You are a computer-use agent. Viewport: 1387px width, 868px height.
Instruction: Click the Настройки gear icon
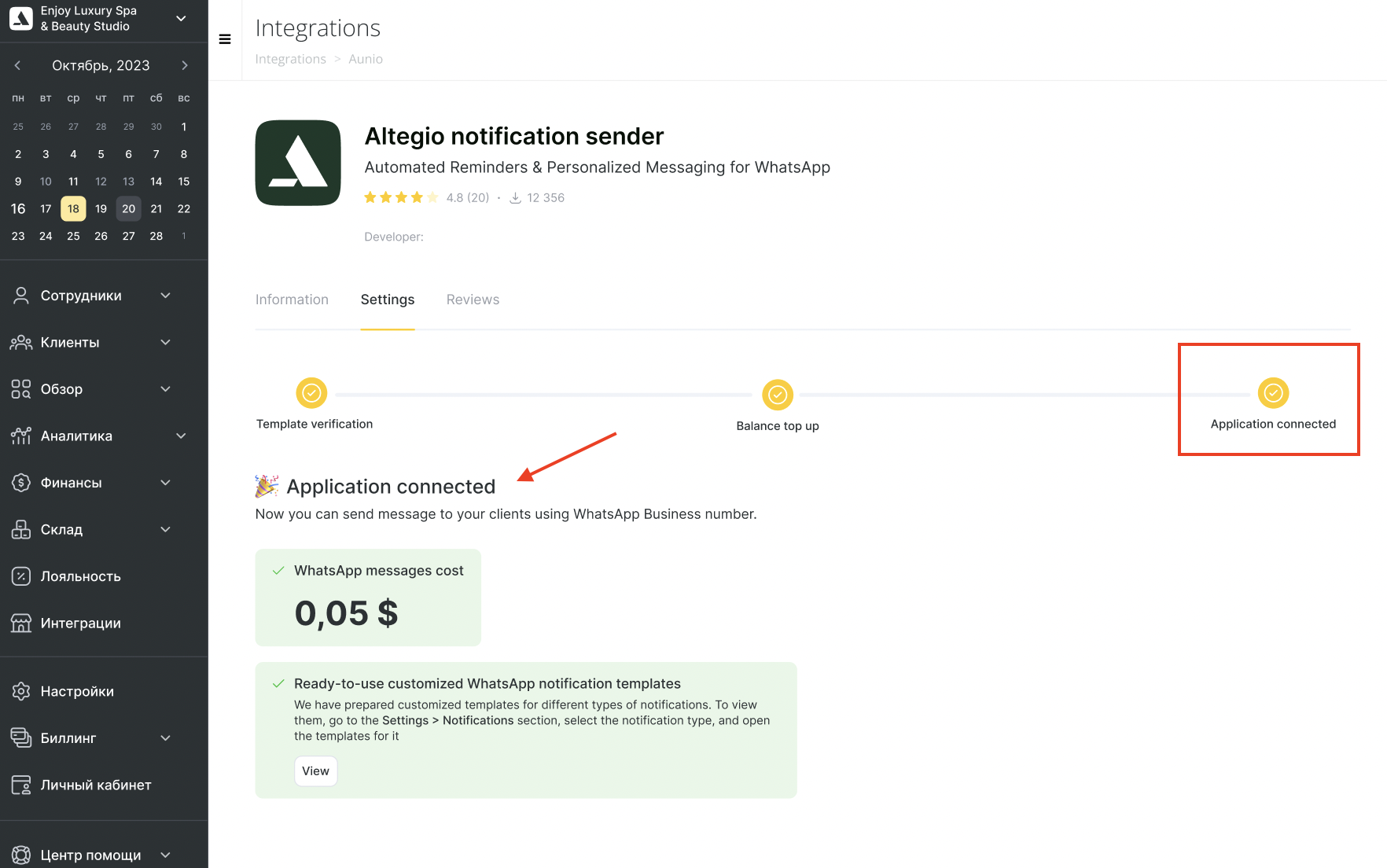[21, 692]
